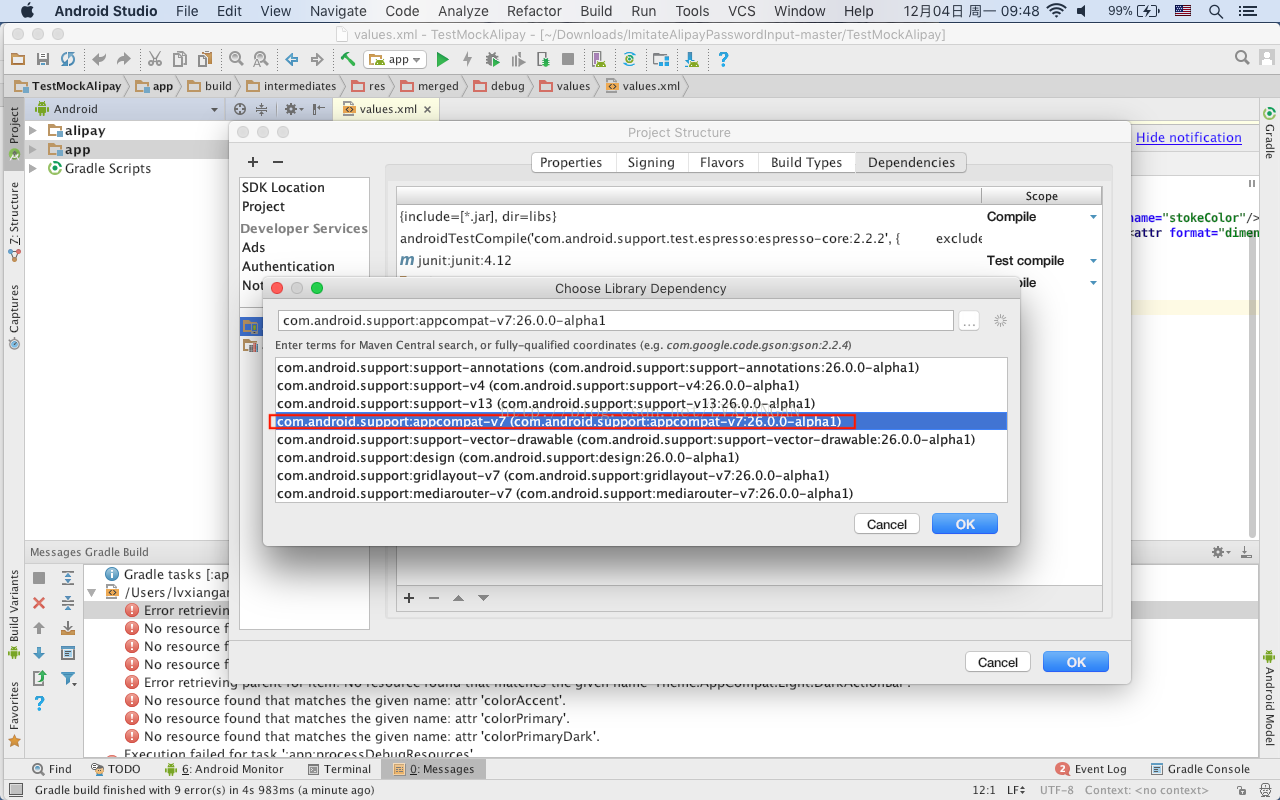Screen dimensions: 1280x800
Task: Click OK in Project Structure dialog
Action: coord(1076,662)
